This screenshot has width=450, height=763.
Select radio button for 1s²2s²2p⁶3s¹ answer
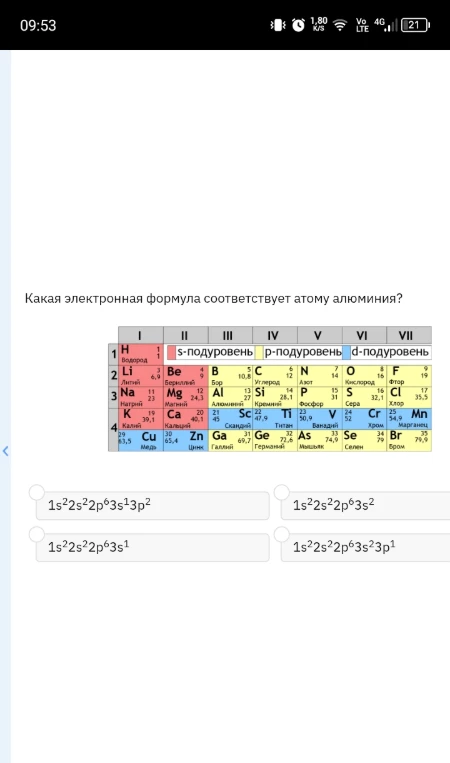point(36,534)
